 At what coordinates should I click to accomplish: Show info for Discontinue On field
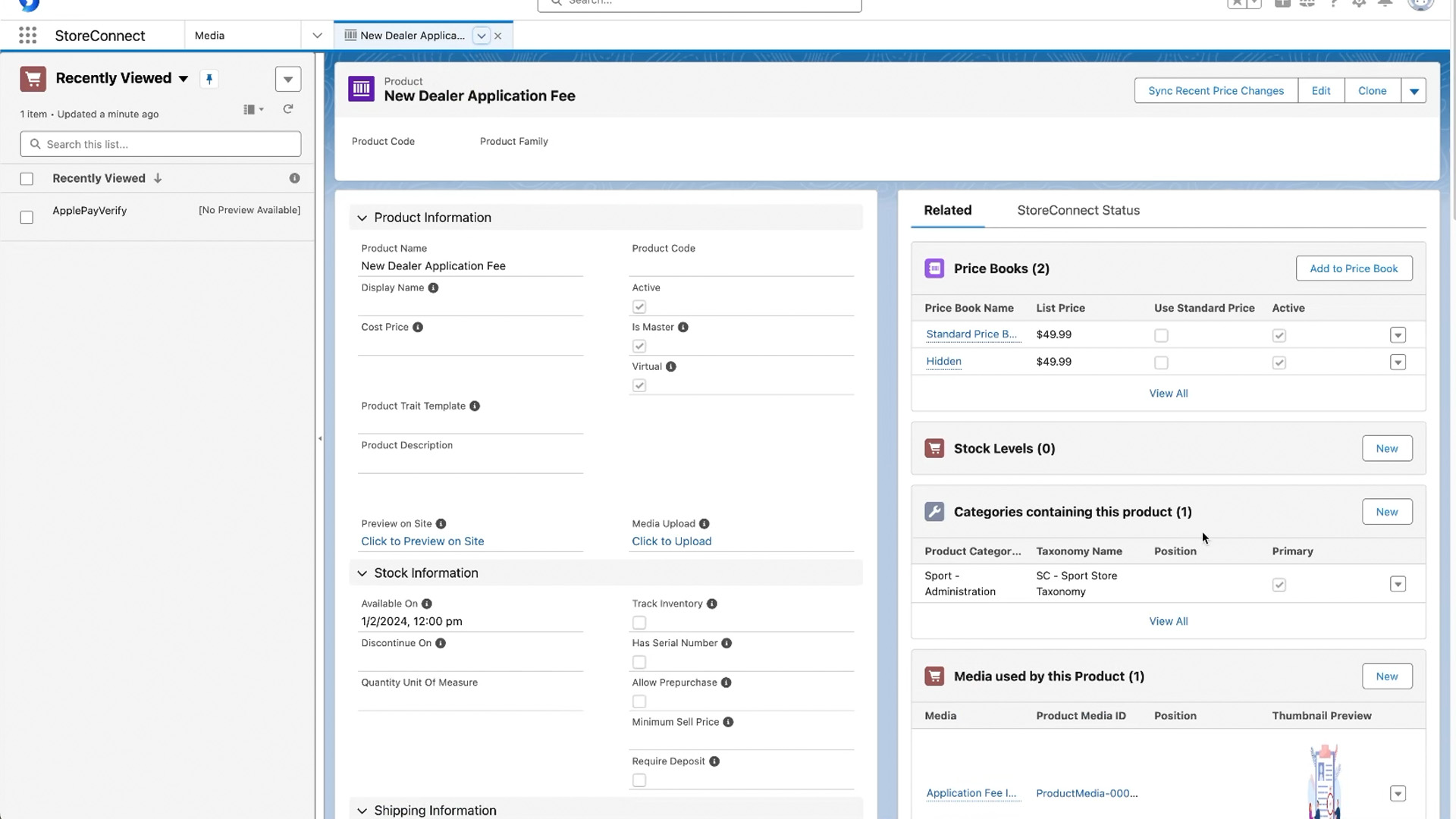click(441, 644)
